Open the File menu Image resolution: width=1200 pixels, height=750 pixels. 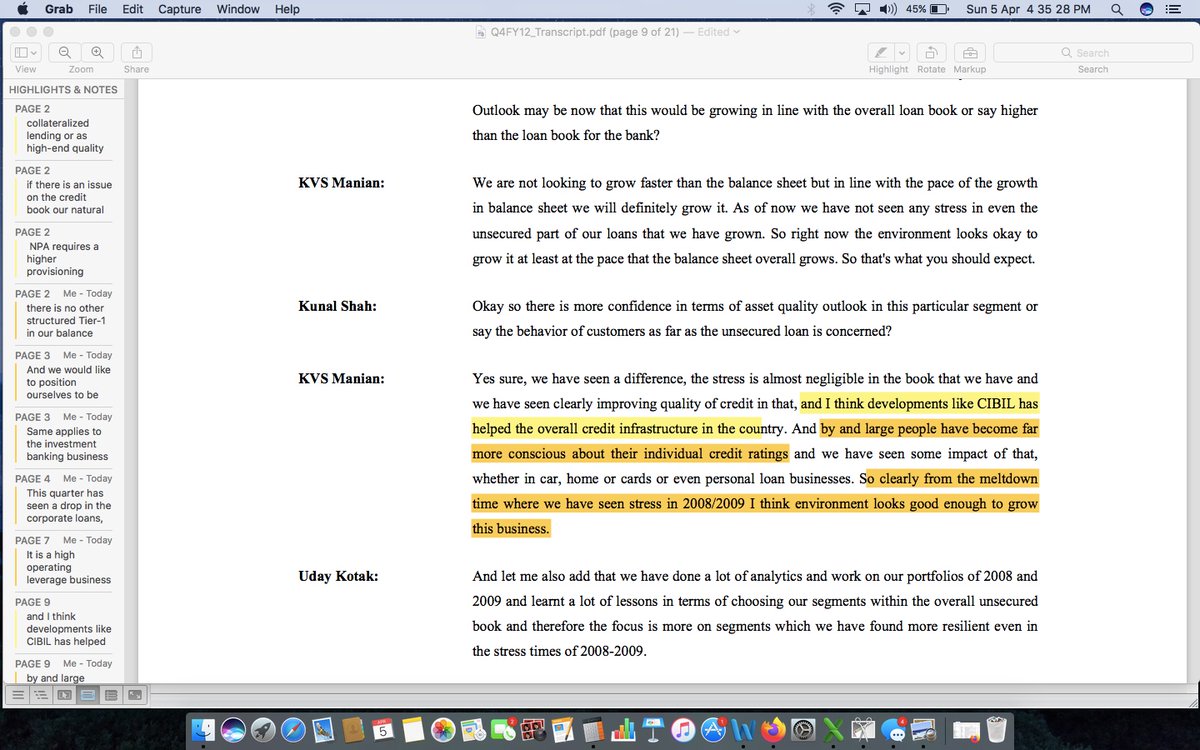[x=98, y=9]
